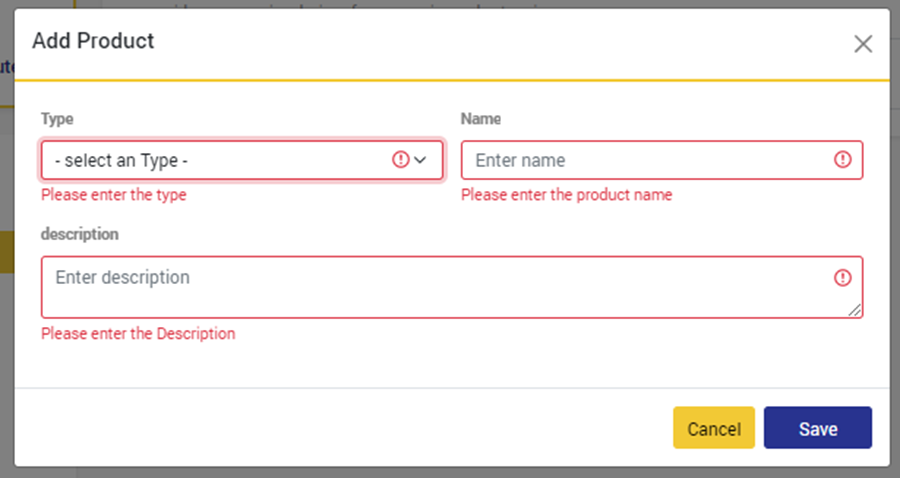Click the yellow bar behind dialog's left edge
The image size is (900, 478).
6,252
